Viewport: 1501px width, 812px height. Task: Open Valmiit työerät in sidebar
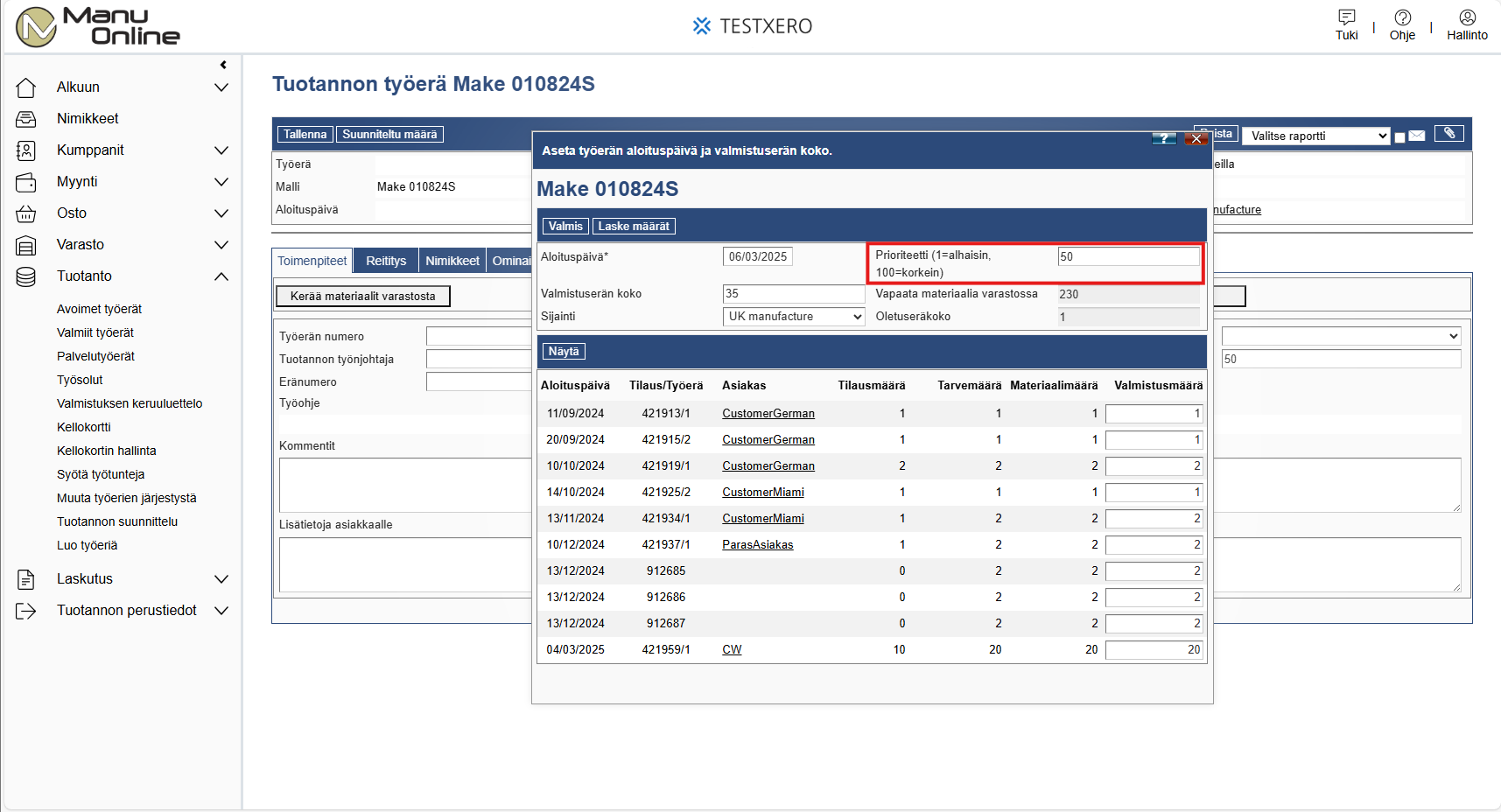tap(95, 332)
